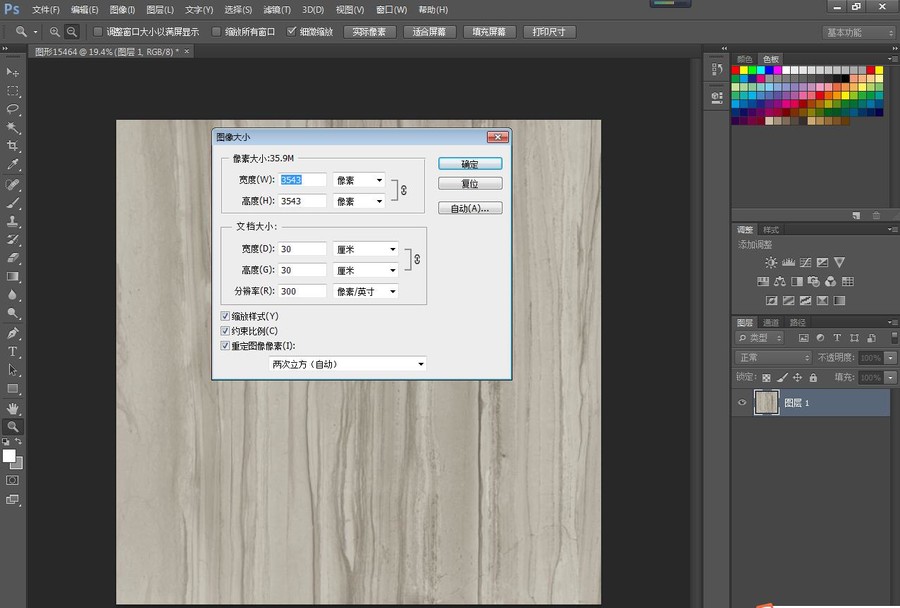Select the Crop tool

coord(12,146)
